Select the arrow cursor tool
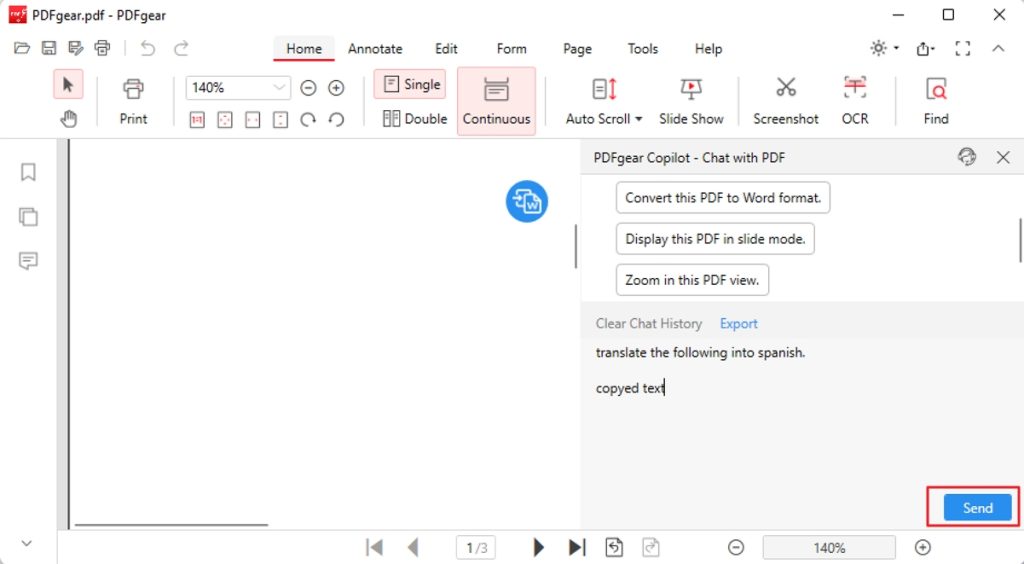The image size is (1024, 564). pyautogui.click(x=68, y=85)
